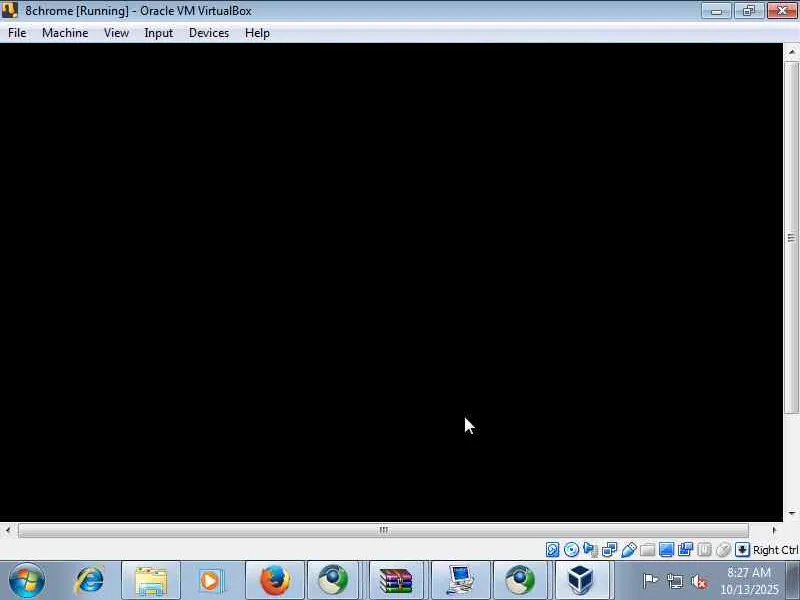The height and width of the screenshot is (600, 800).
Task: Open the Input menu
Action: click(158, 33)
